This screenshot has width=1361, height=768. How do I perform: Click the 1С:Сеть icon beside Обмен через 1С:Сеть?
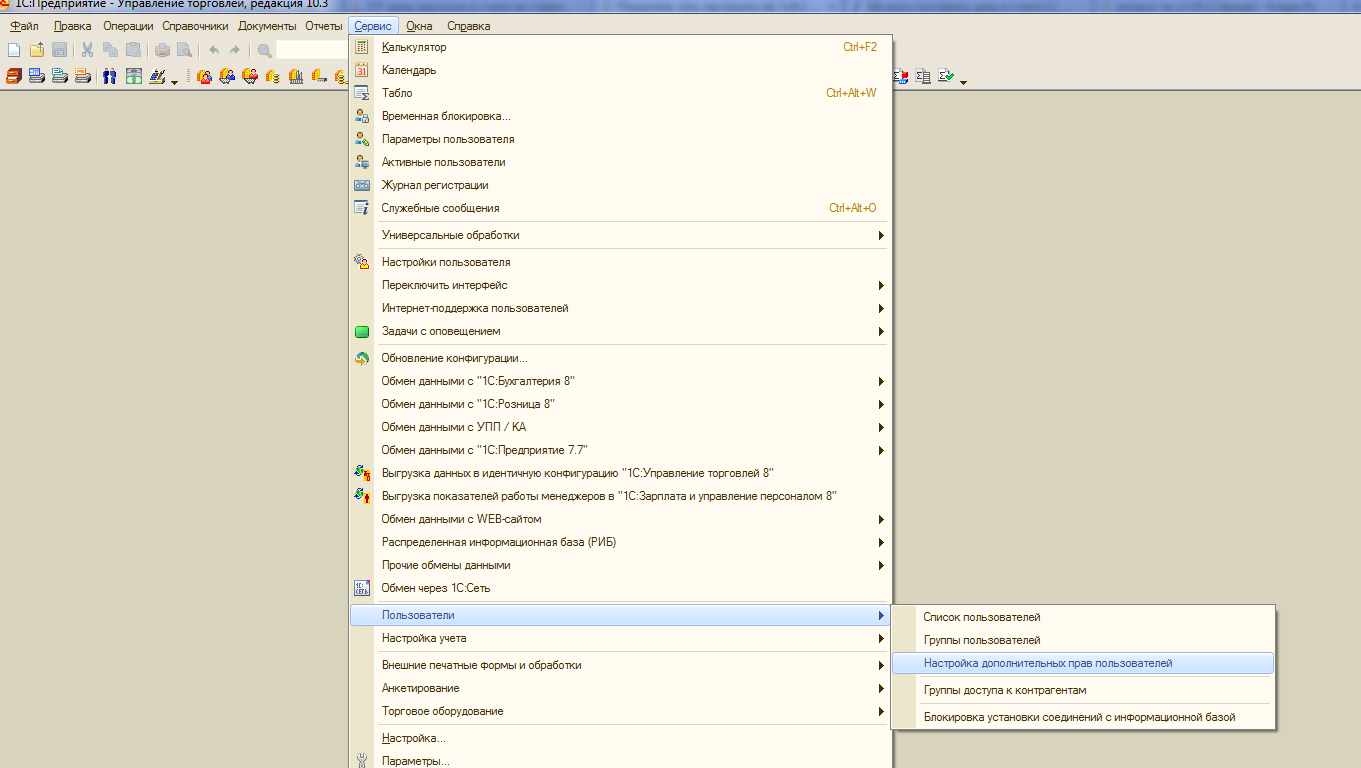[362, 588]
